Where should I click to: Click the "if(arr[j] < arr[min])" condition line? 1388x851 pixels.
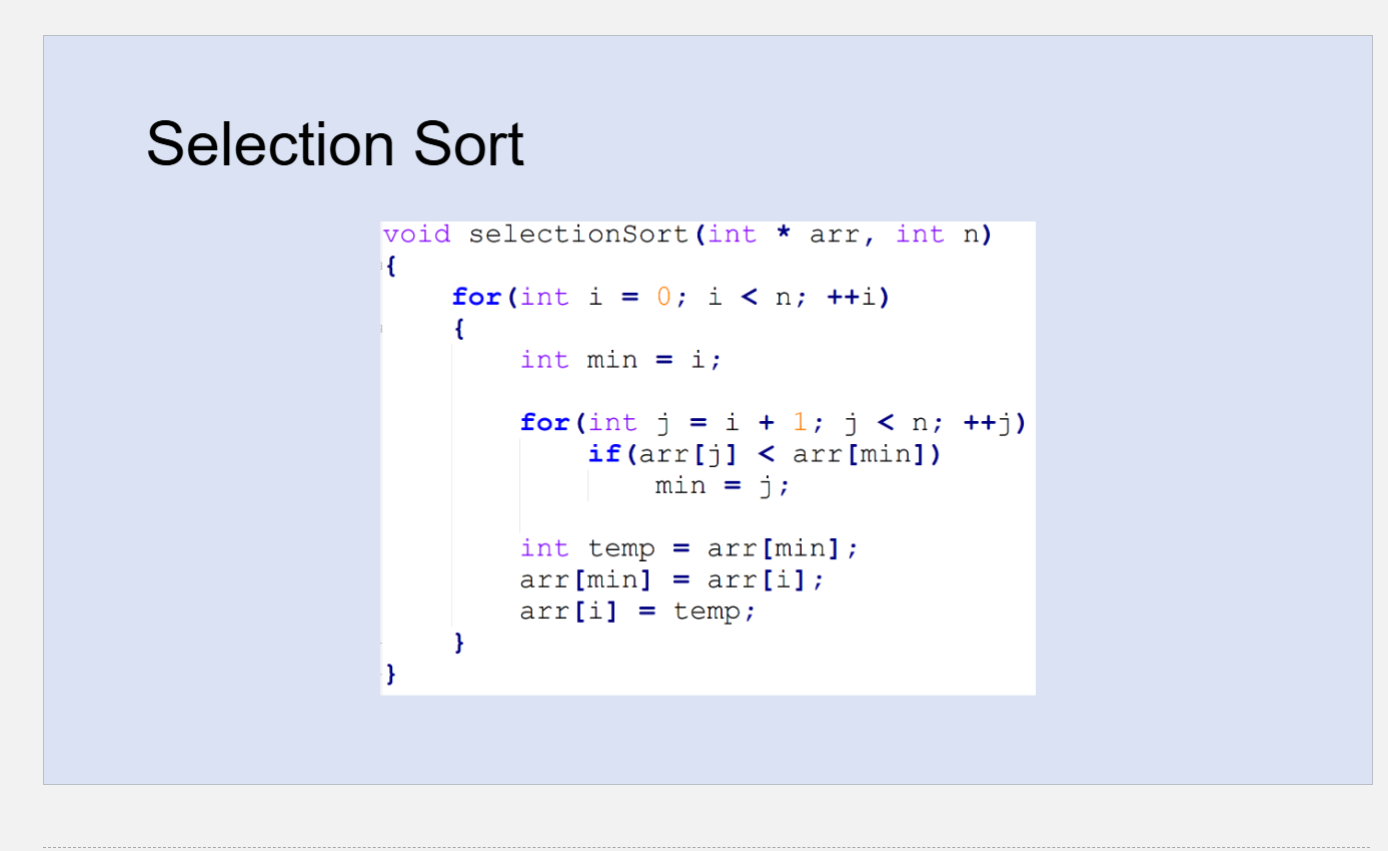click(x=765, y=455)
